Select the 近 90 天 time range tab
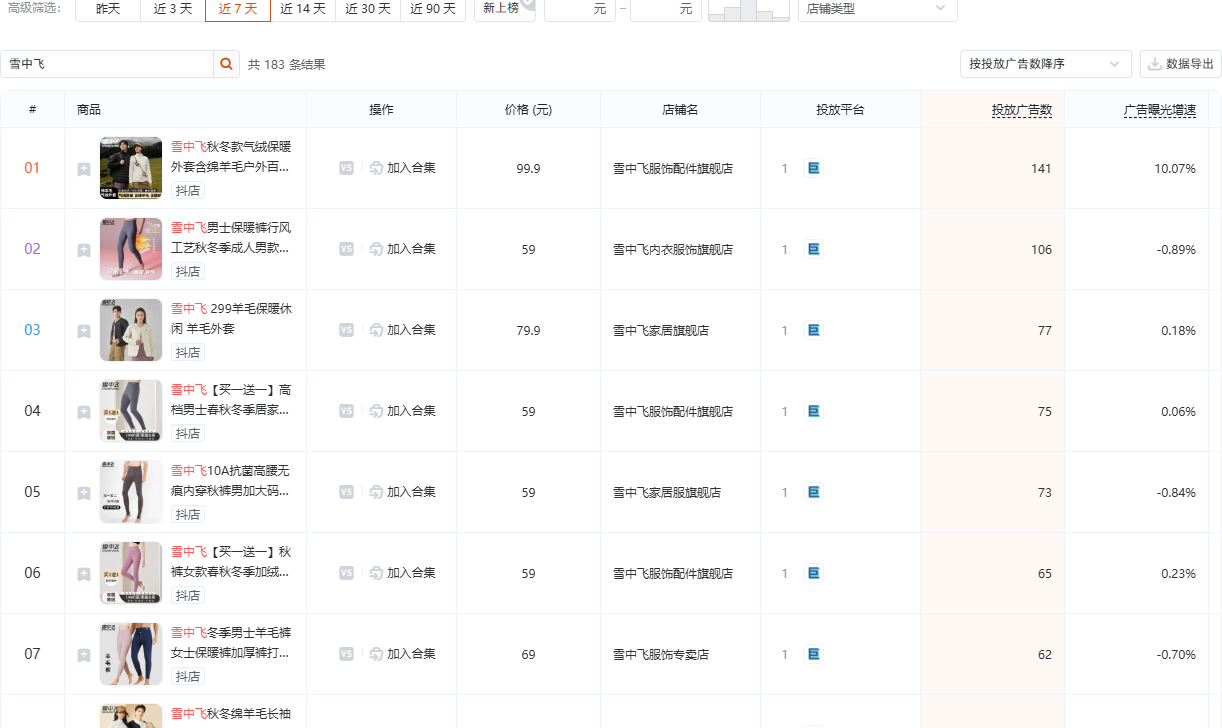Screen dimensions: 1222x728 pyautogui.click(x=433, y=9)
